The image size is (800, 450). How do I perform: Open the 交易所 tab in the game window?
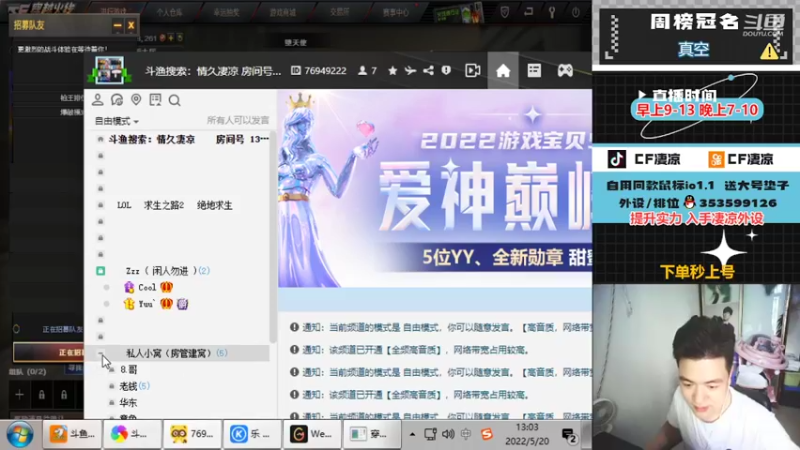[x=340, y=12]
